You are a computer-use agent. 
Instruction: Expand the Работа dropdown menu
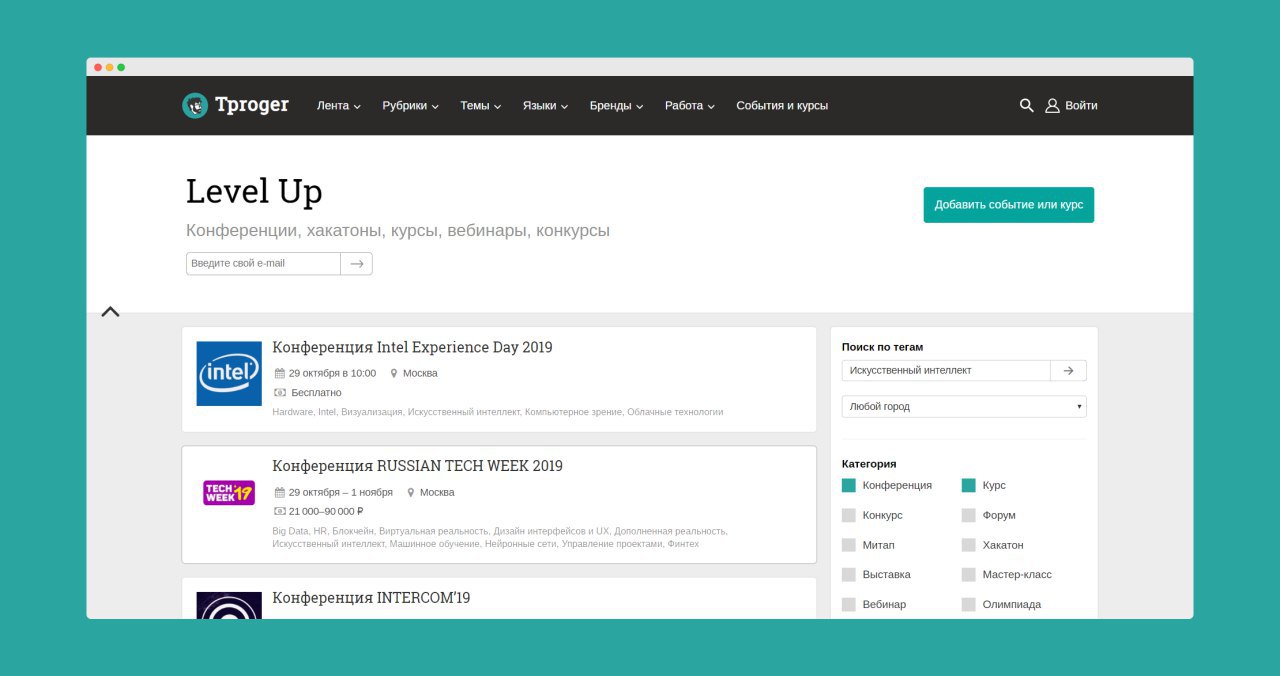pos(690,105)
